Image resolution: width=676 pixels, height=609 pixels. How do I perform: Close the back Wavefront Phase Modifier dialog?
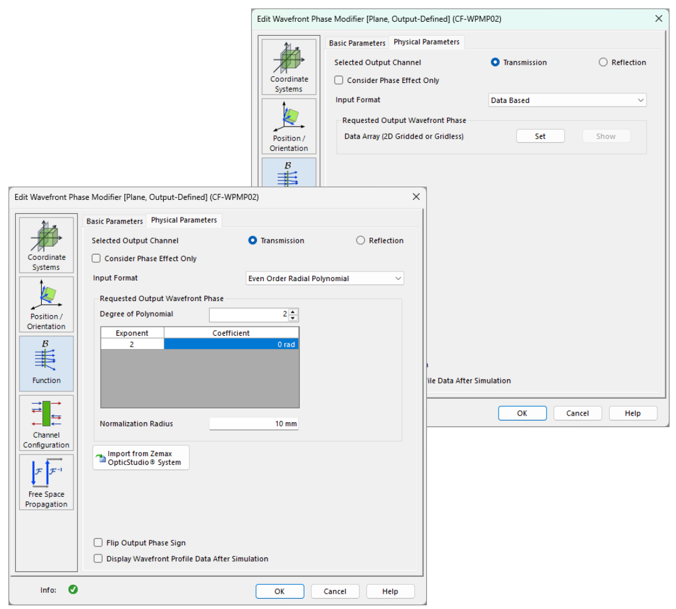[x=659, y=19]
